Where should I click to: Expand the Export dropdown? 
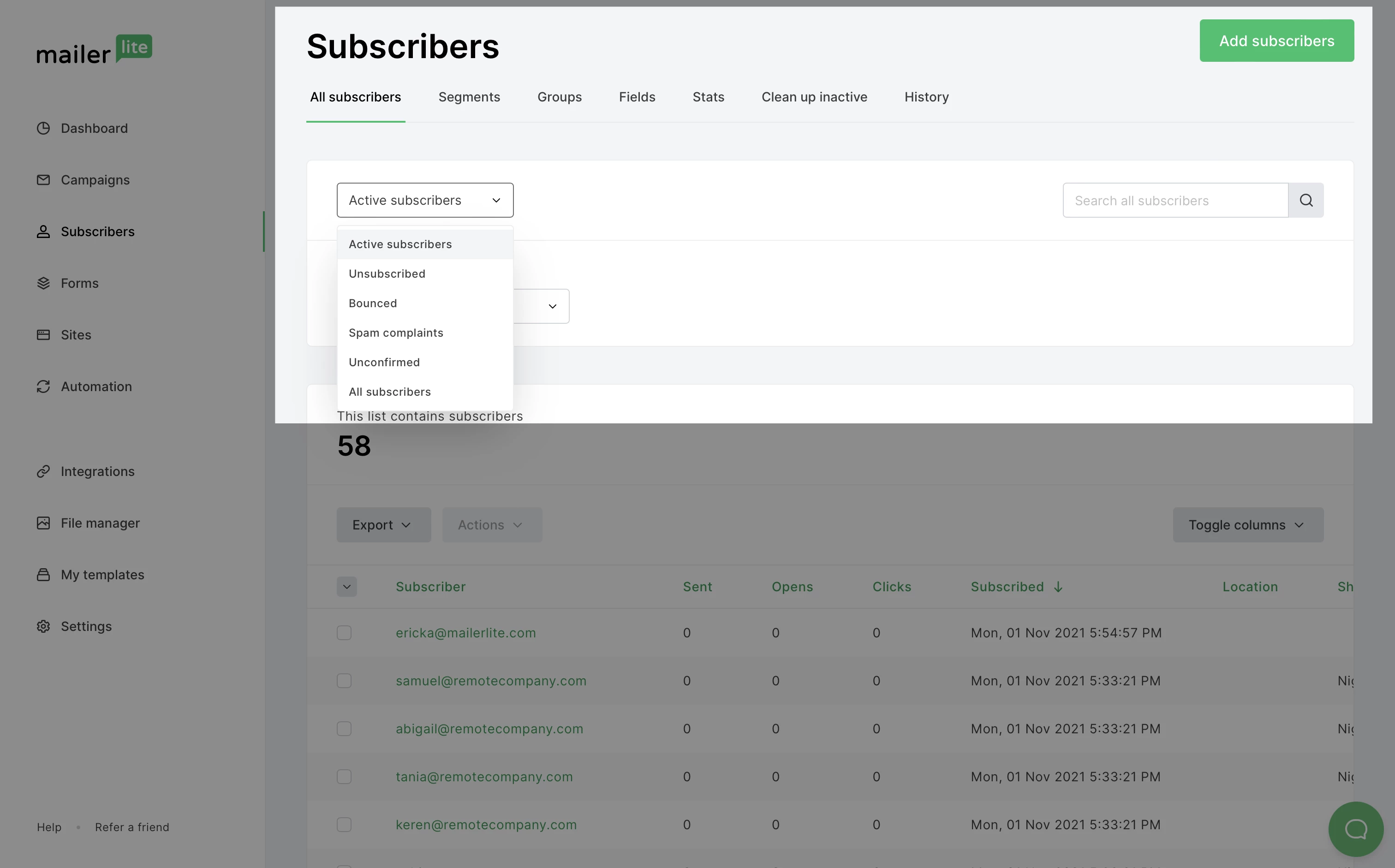pyautogui.click(x=383, y=525)
